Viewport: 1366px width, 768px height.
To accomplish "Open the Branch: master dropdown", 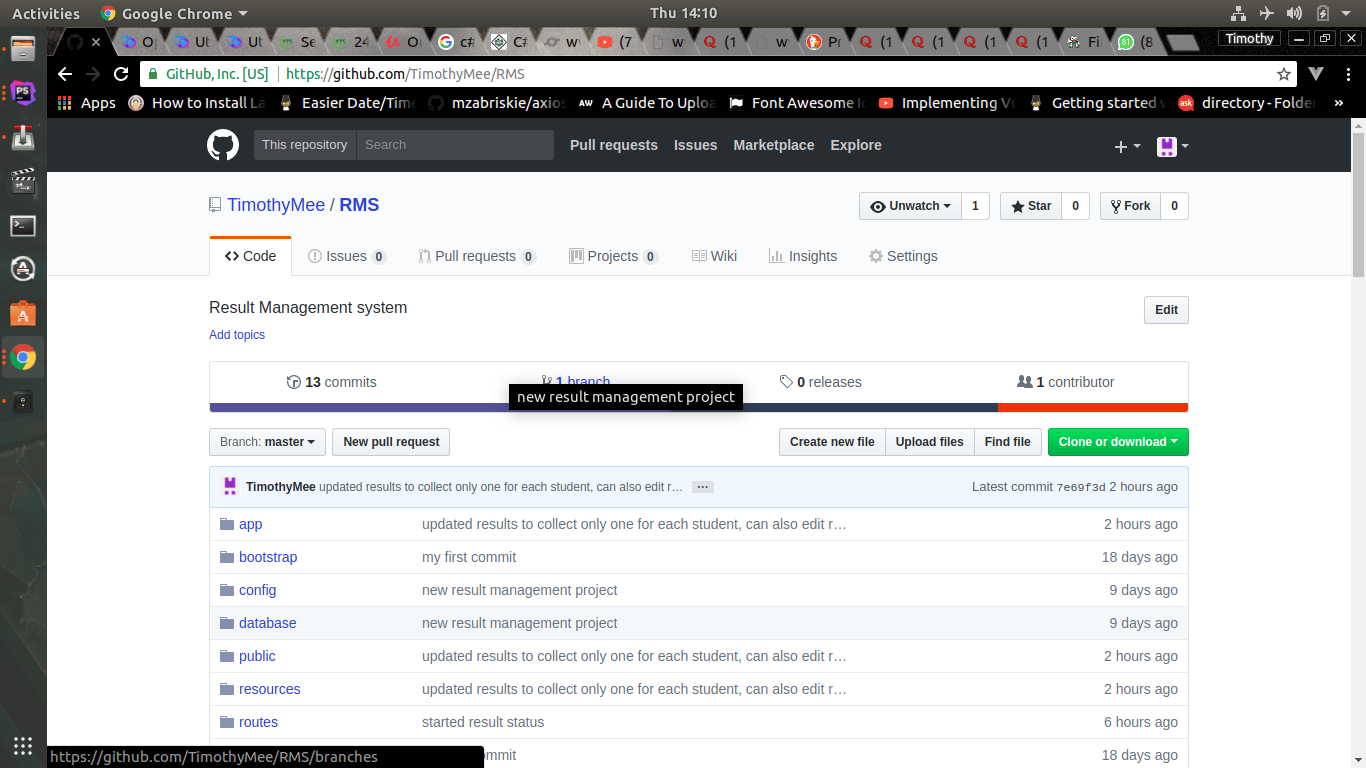I will [x=266, y=441].
